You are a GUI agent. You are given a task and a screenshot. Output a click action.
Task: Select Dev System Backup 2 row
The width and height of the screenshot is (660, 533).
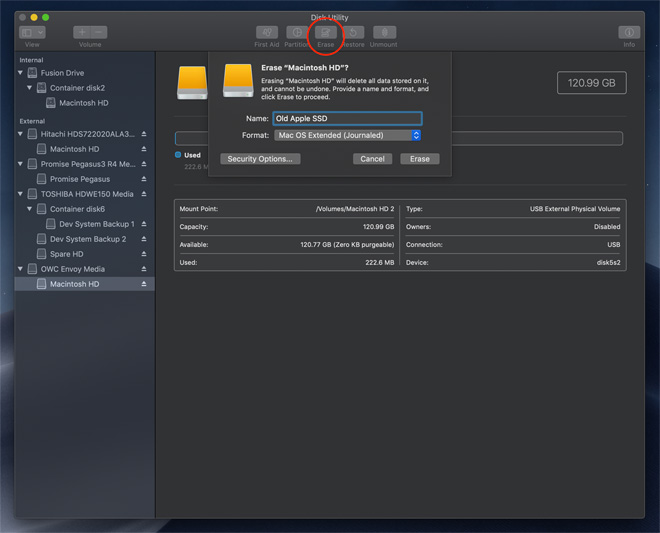point(85,239)
